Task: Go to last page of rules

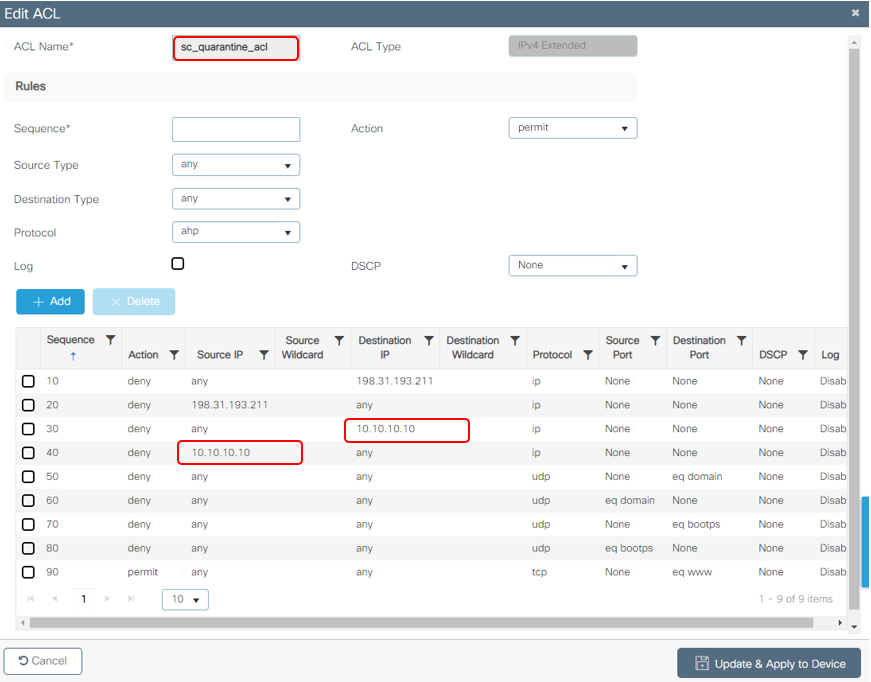Action: [x=131, y=599]
